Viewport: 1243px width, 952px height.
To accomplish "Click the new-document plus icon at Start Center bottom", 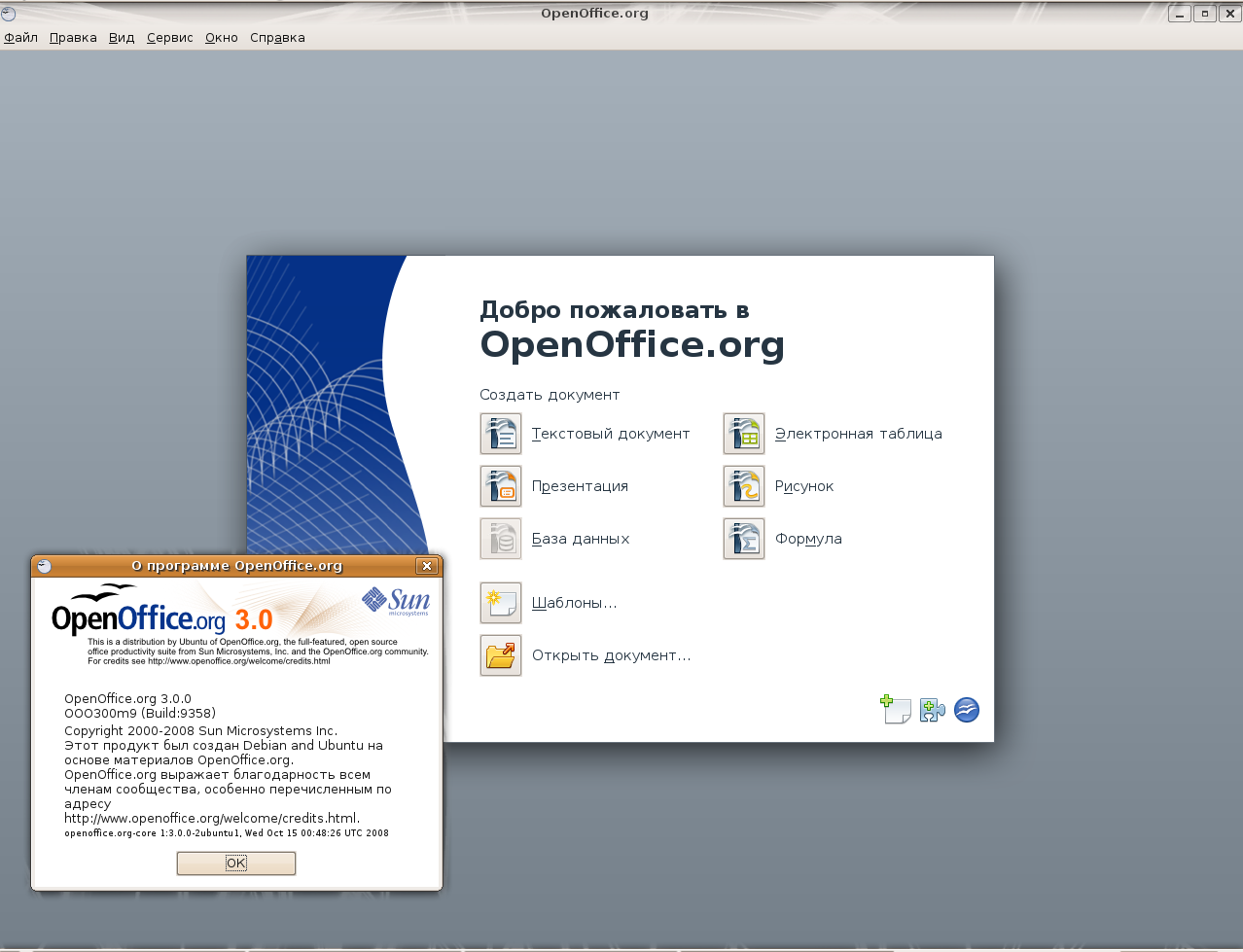I will point(896,710).
